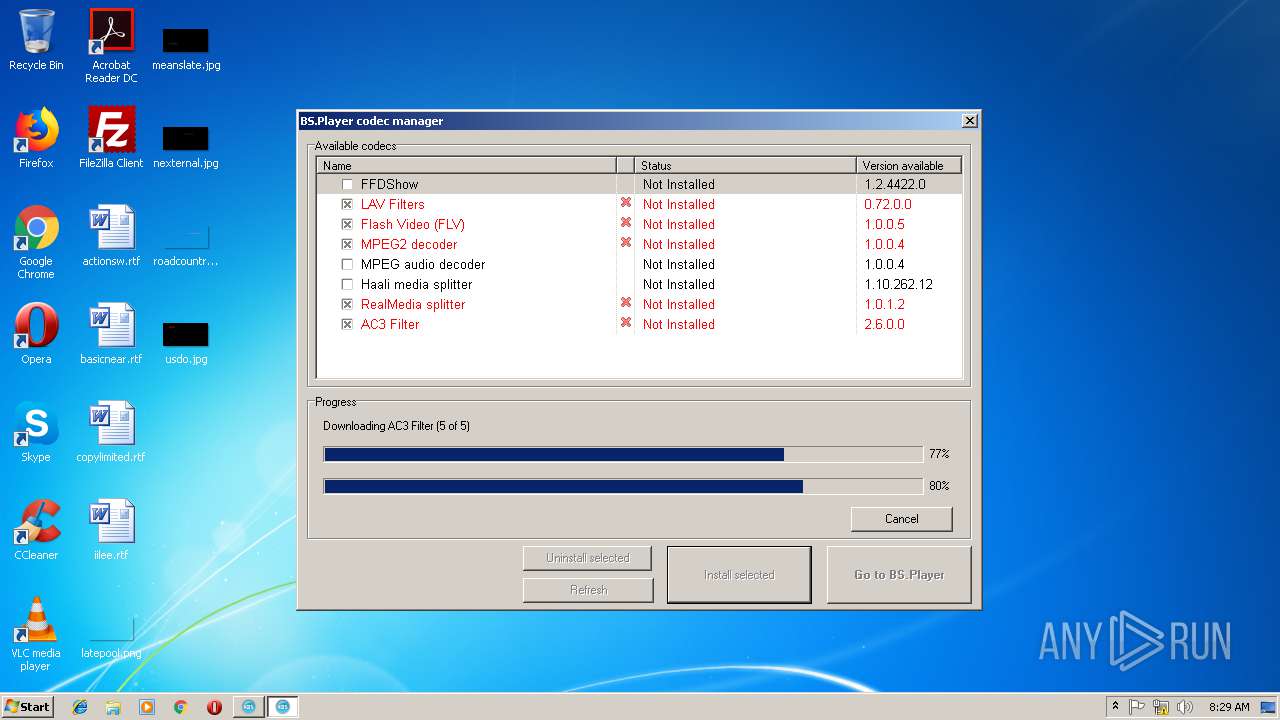Click AC3 Filter red X status icon
Image resolution: width=1280 pixels, height=720 pixels.
click(x=626, y=323)
